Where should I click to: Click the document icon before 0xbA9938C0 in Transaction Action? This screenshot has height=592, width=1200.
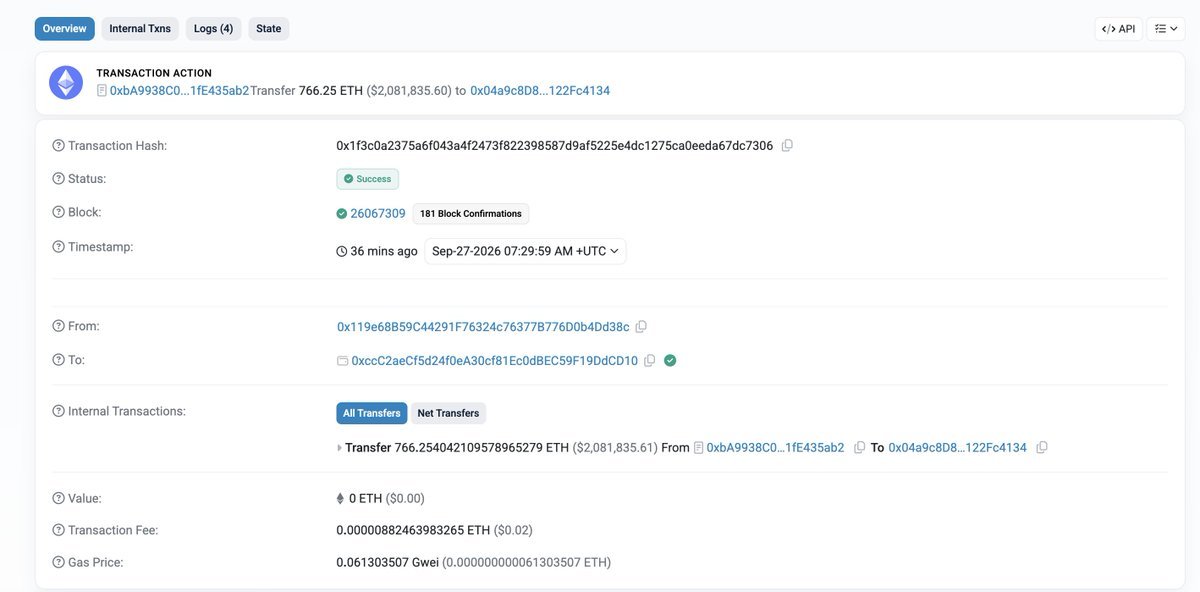coord(102,90)
